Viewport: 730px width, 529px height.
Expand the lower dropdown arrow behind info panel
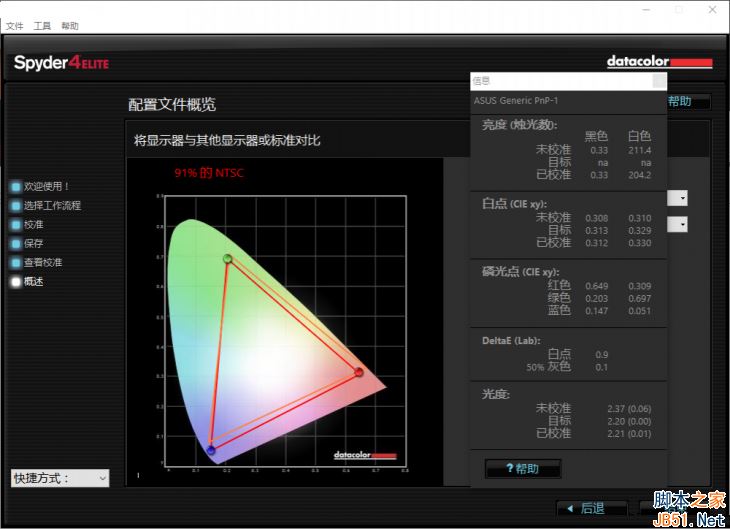pos(678,225)
